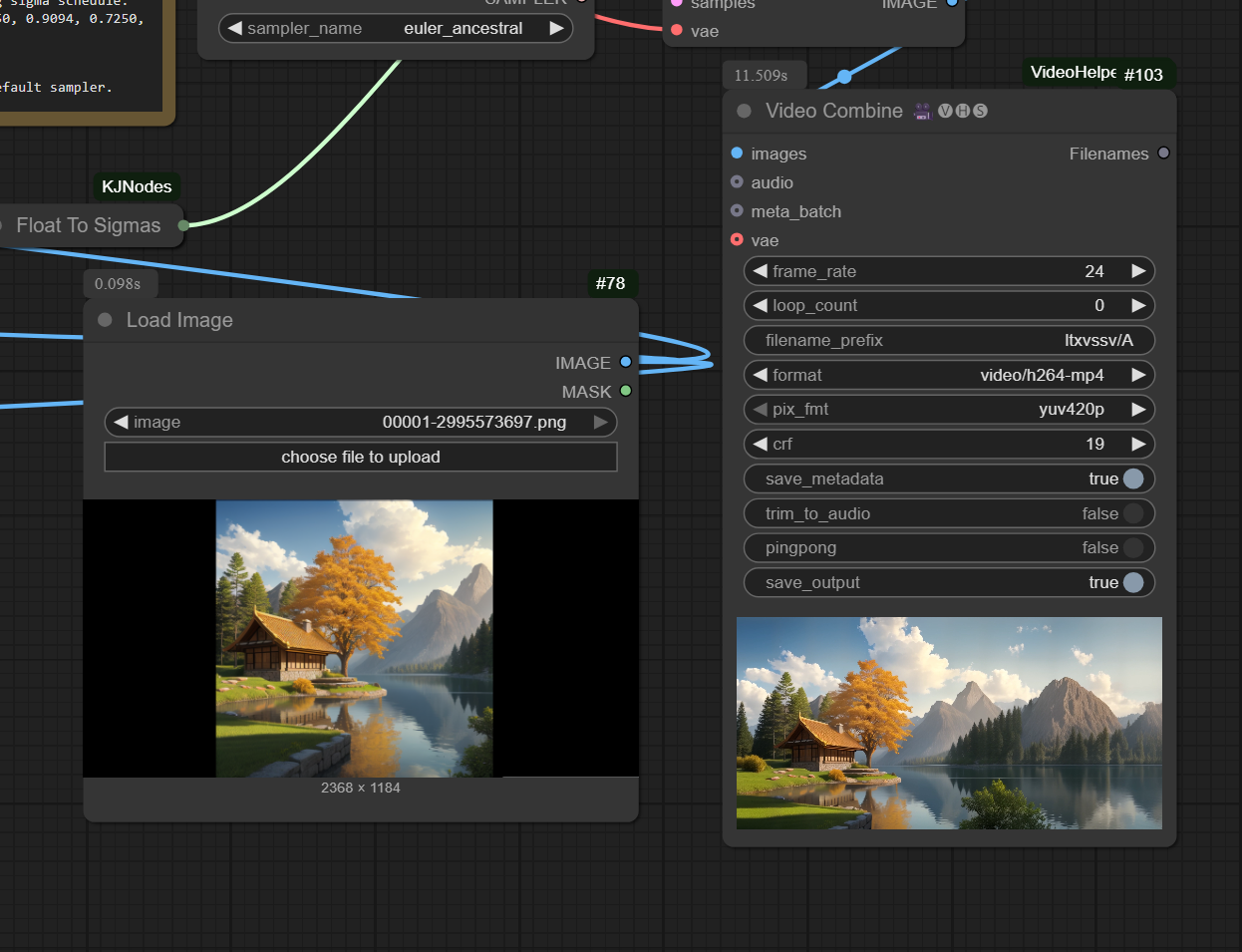The height and width of the screenshot is (952, 1242).
Task: Increase frame_rate with the right arrow
Action: [x=1138, y=271]
